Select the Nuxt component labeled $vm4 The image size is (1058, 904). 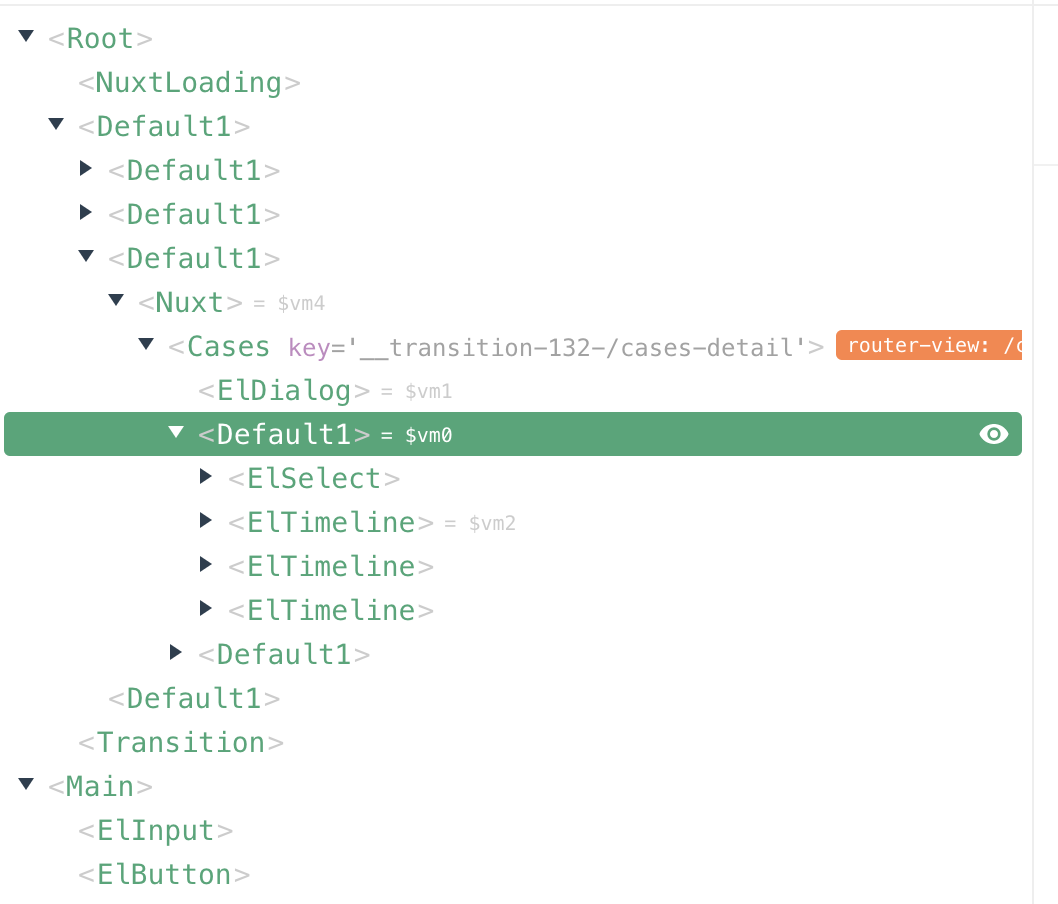(x=190, y=302)
